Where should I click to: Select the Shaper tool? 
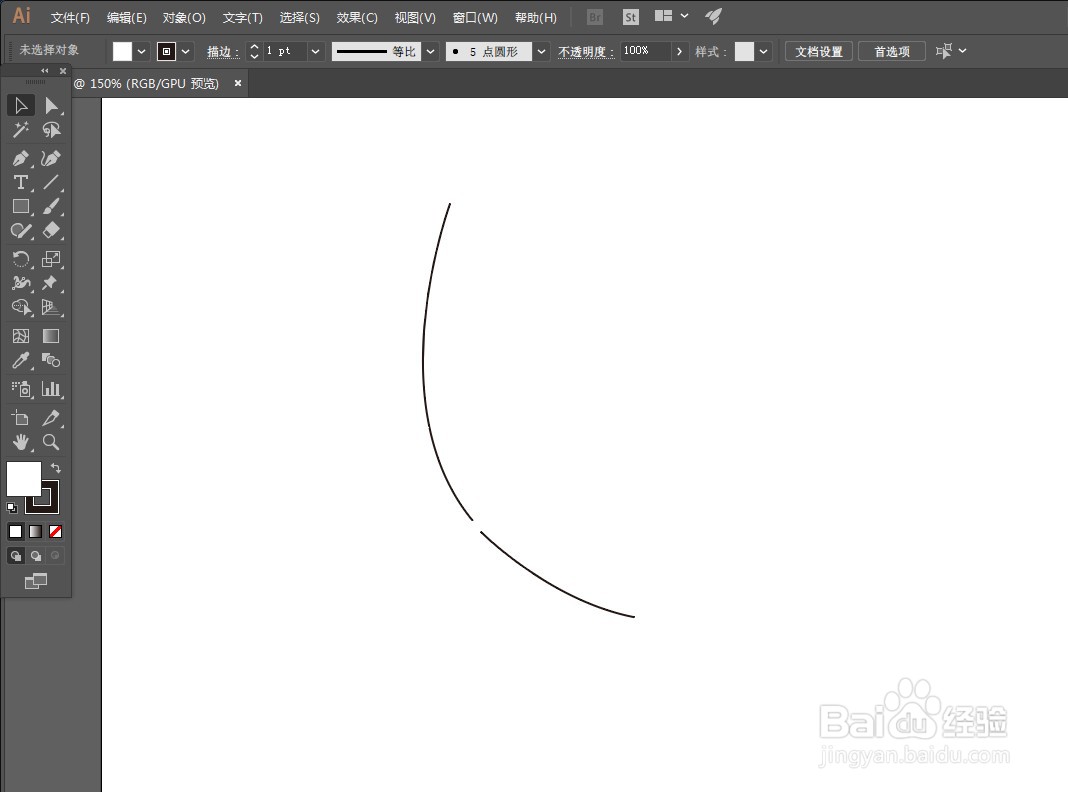coord(20,231)
